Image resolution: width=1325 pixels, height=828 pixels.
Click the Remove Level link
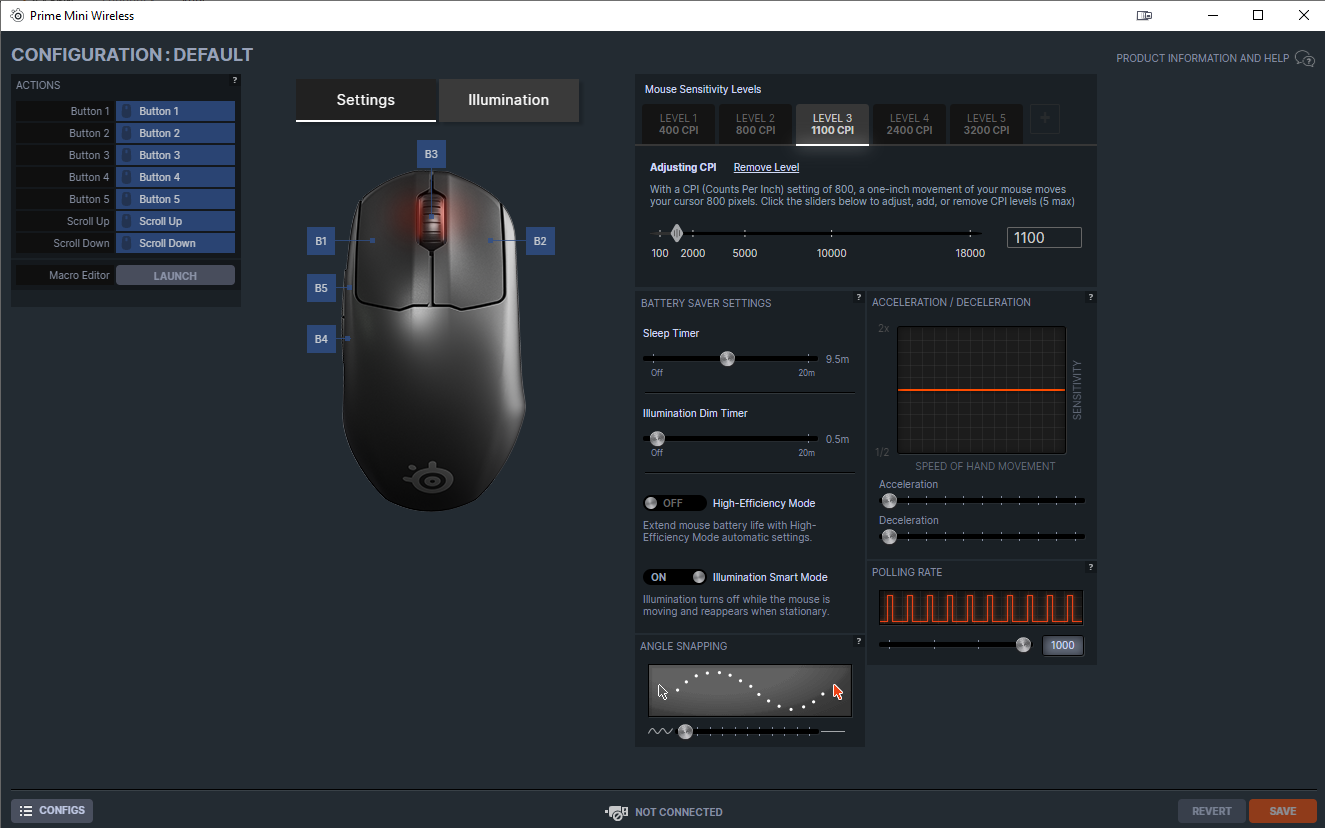766,167
